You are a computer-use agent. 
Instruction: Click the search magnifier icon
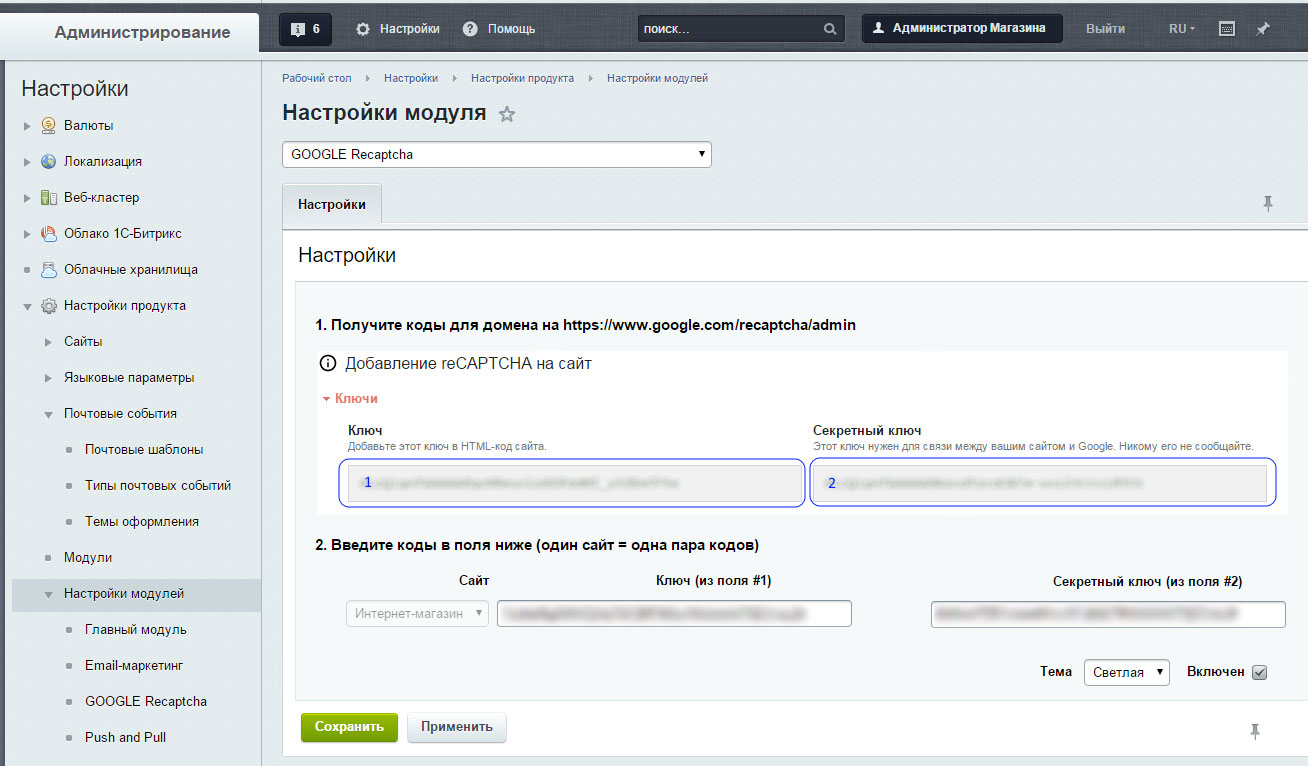coord(830,30)
